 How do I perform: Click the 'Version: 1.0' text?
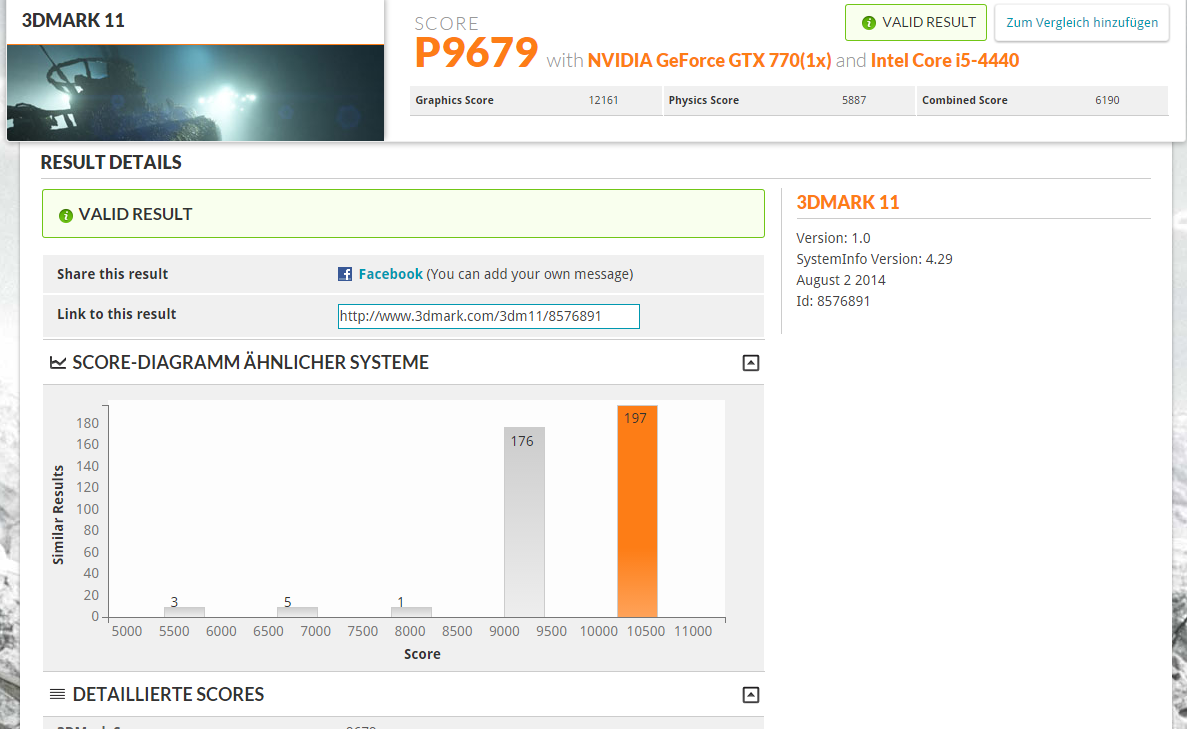click(833, 238)
